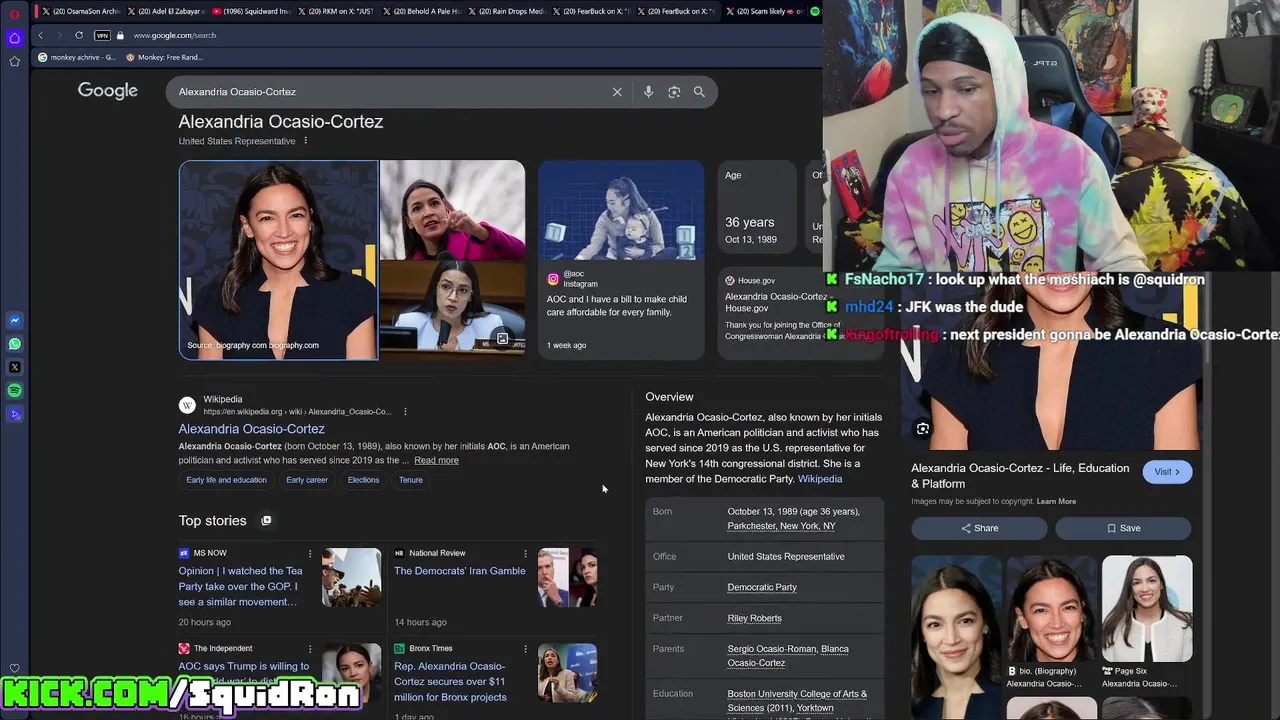The width and height of the screenshot is (1280, 720).
Task: Open the three-dot menu beside Wikipedia result
Action: pyautogui.click(x=405, y=411)
